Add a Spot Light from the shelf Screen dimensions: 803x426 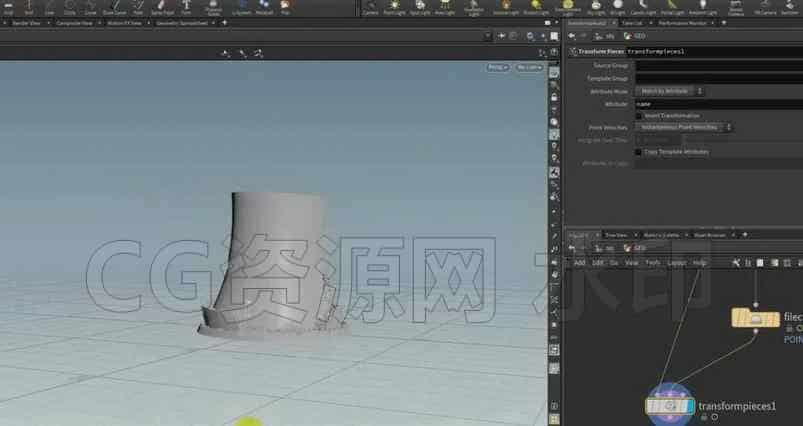420,7
